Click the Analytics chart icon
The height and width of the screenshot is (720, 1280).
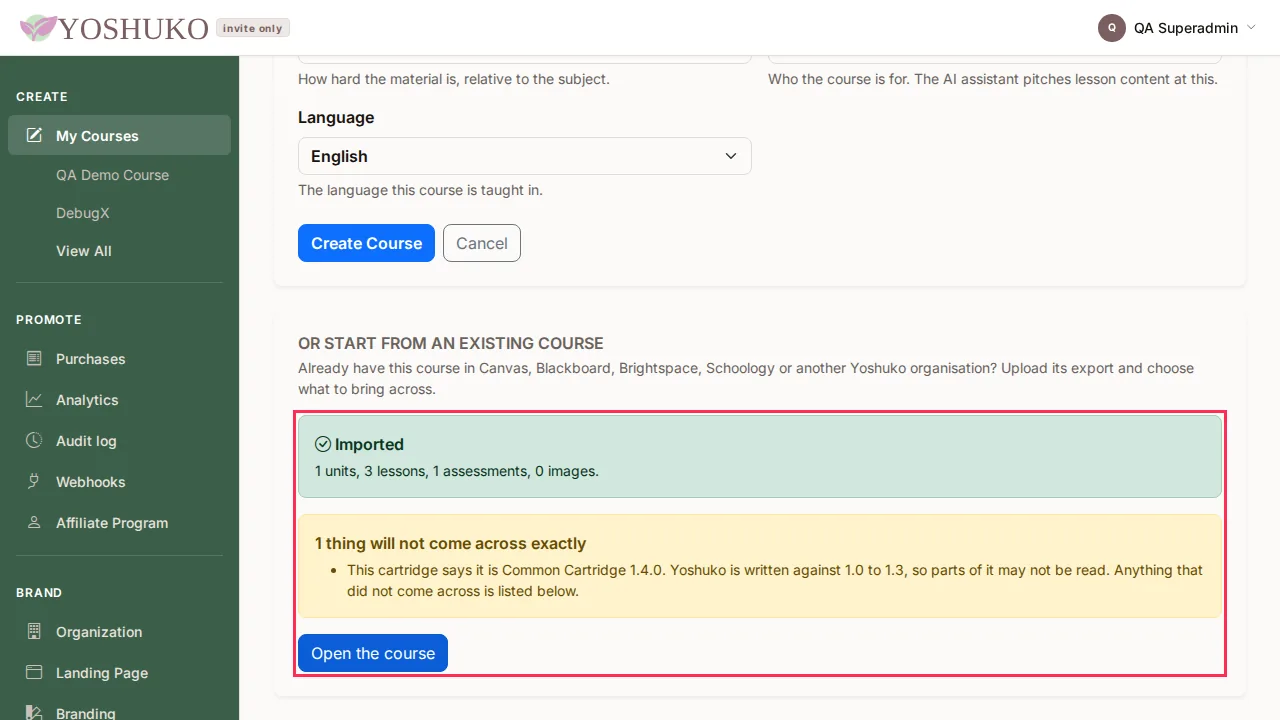click(34, 399)
